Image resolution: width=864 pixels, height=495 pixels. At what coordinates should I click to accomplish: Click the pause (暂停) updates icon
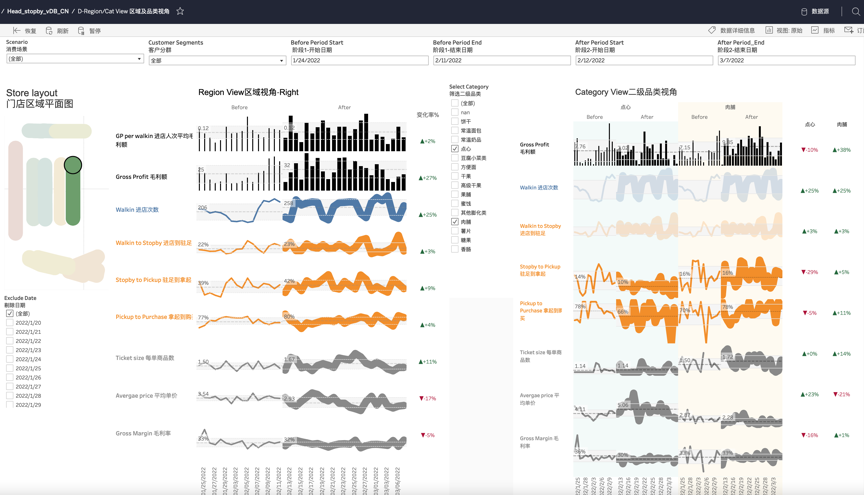coord(81,31)
